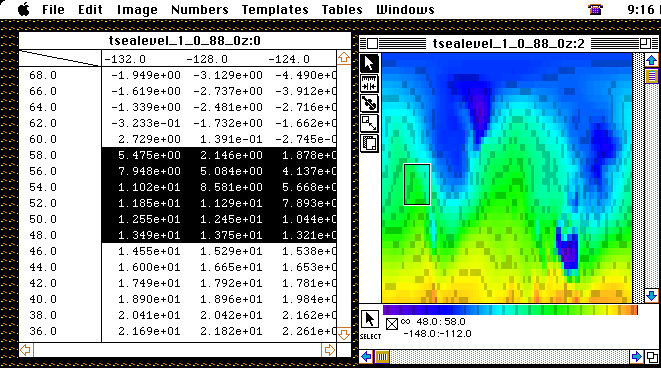Click column header -128.0
The image size is (661, 368).
point(207,59)
